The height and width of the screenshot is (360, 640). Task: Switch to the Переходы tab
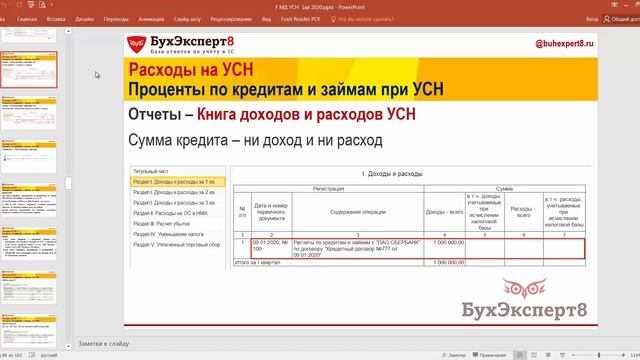click(116, 19)
